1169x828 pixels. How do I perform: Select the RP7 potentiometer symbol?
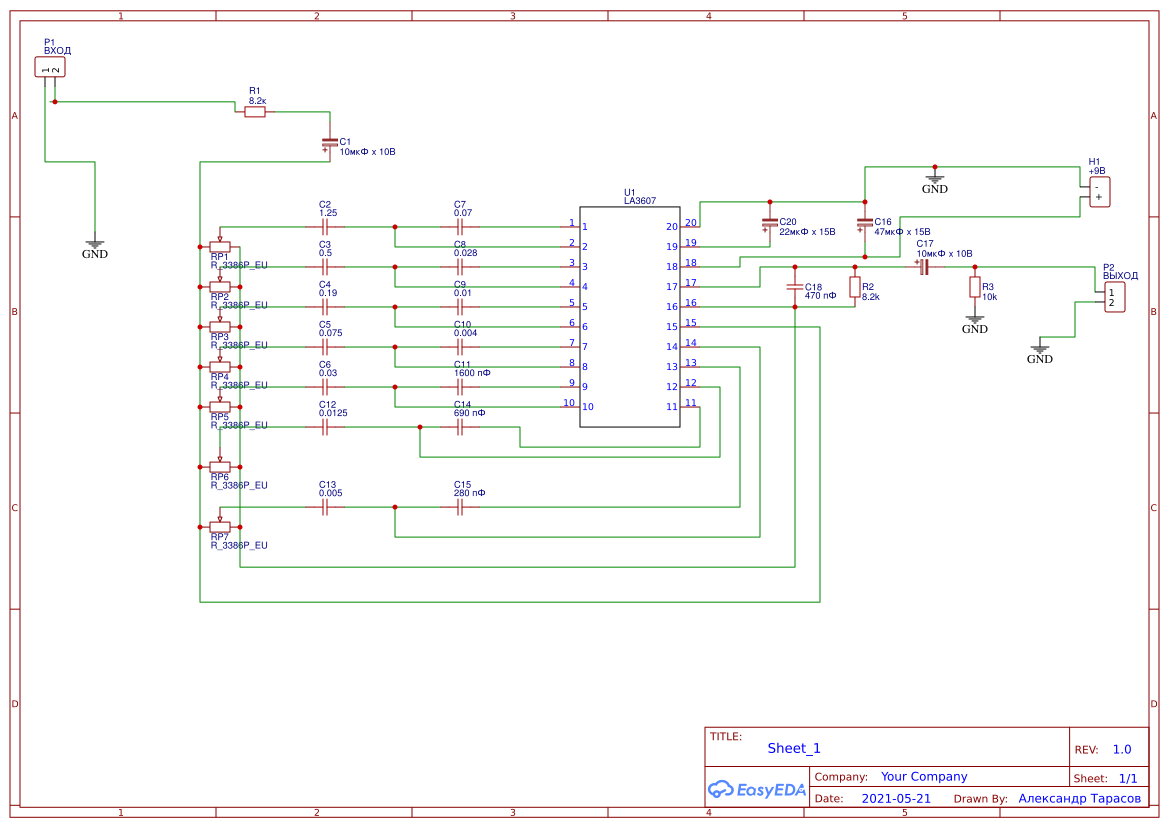coord(220,525)
